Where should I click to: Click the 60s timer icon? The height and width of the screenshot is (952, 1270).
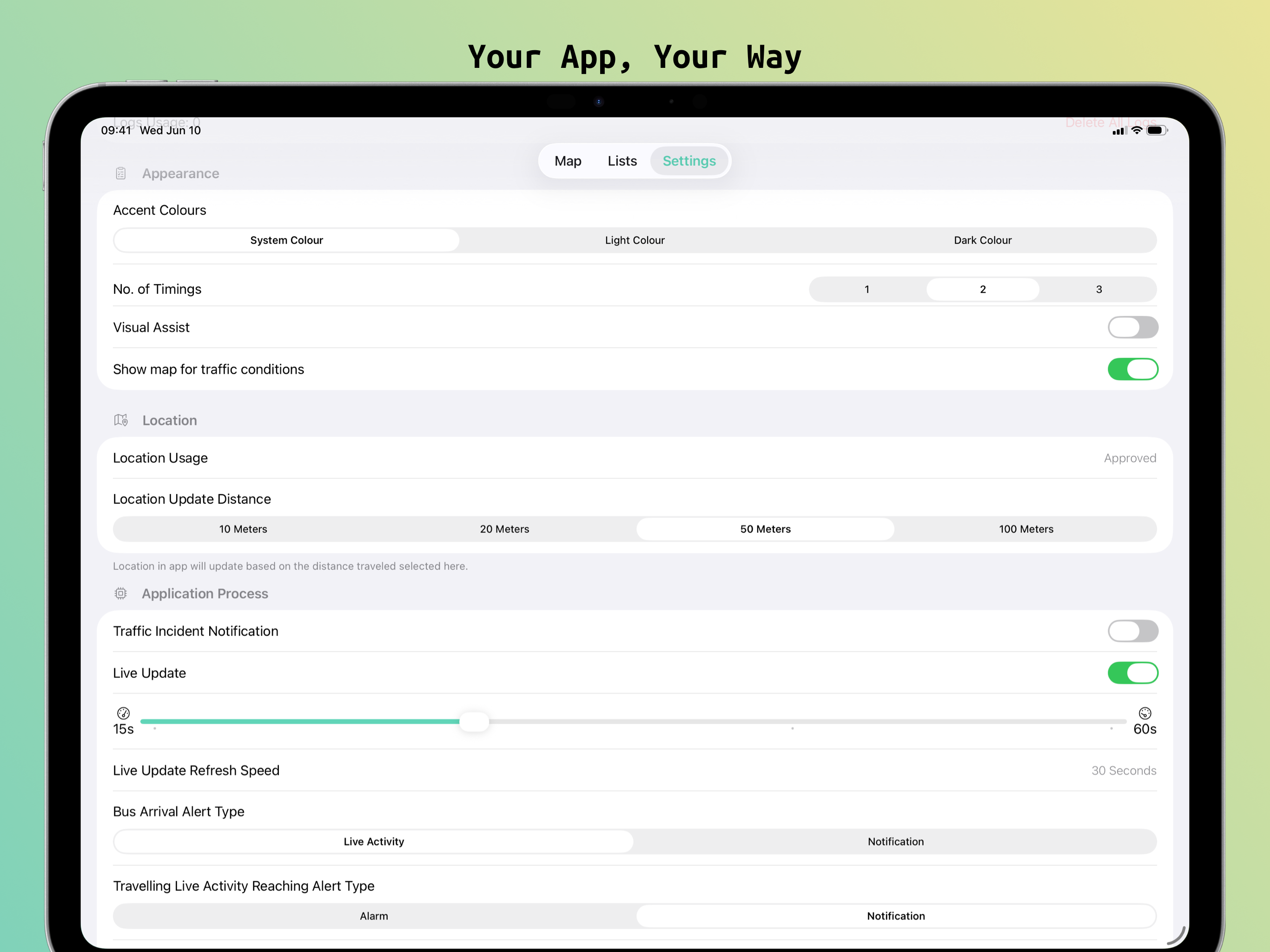click(x=1145, y=714)
